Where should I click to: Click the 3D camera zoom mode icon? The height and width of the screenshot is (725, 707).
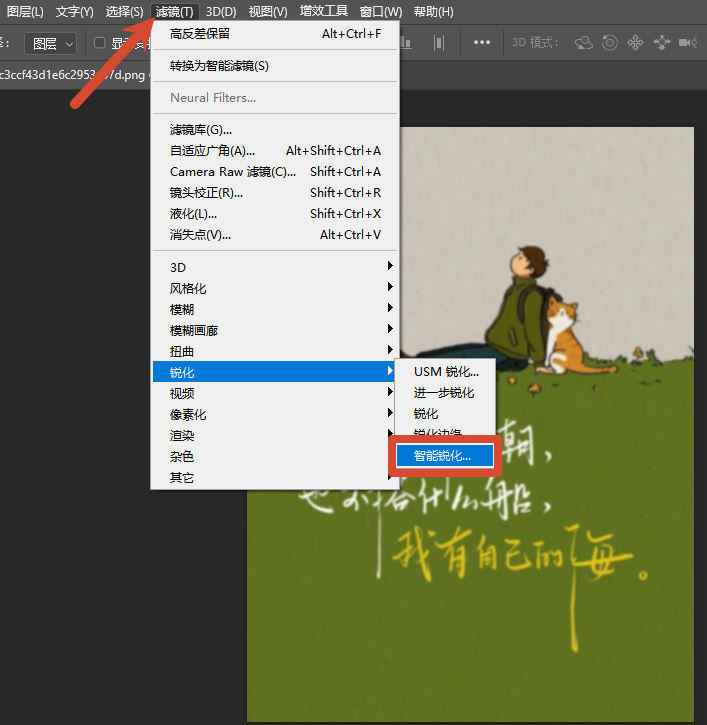(x=688, y=43)
